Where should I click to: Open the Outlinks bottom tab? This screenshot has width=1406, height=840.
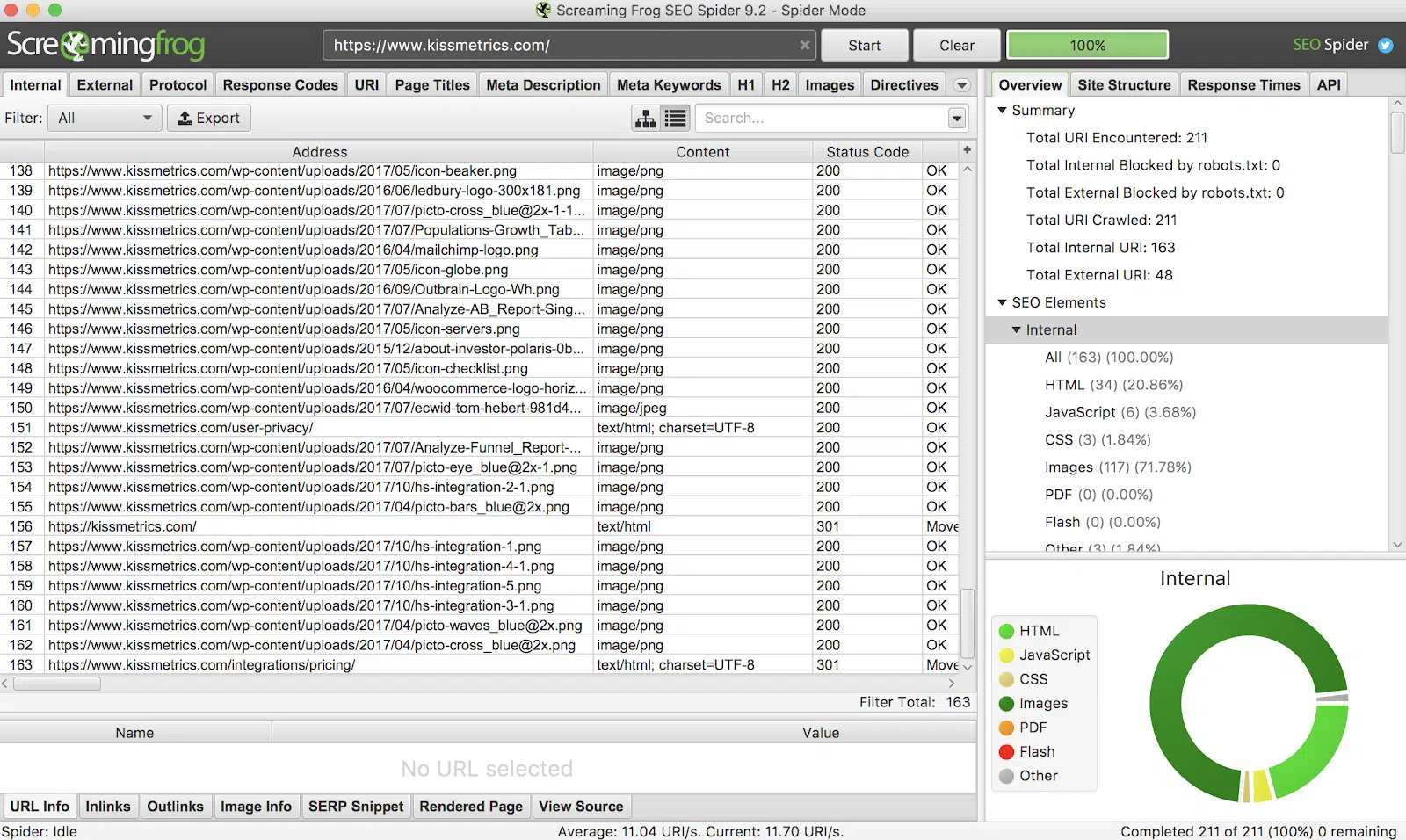tap(175, 807)
